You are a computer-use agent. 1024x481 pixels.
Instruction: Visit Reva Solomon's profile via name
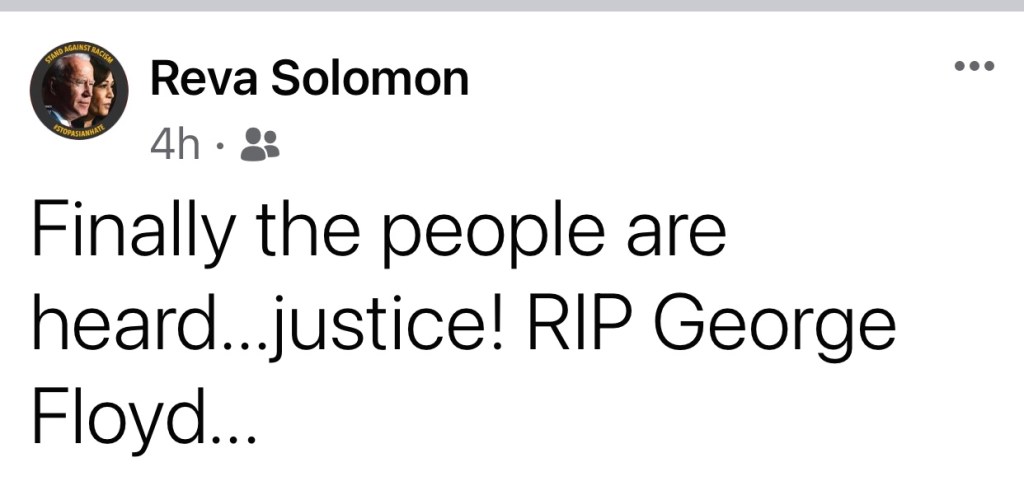pos(309,78)
